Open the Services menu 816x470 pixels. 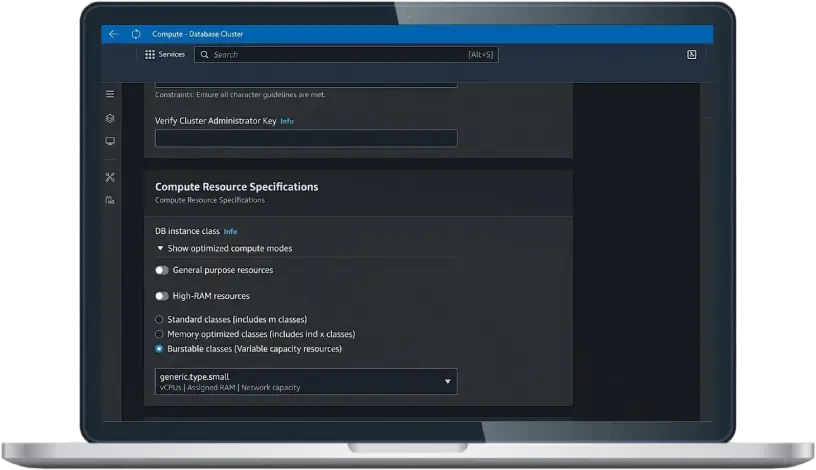(165, 55)
